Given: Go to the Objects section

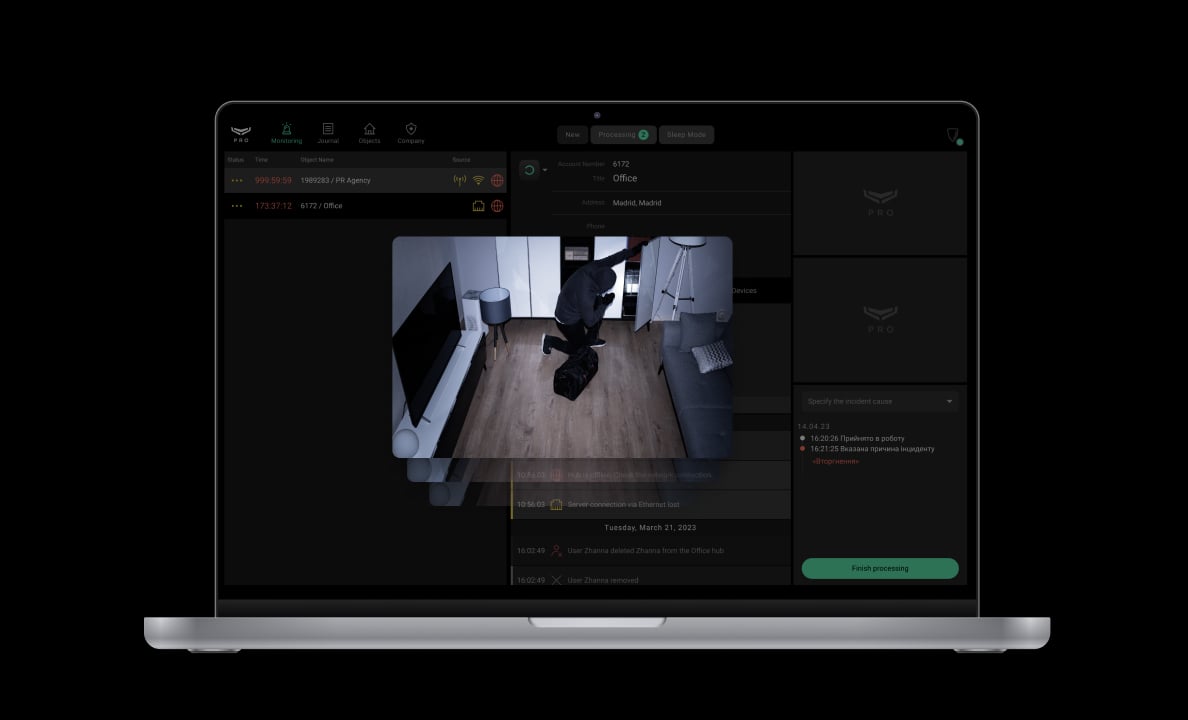Looking at the screenshot, I should pyautogui.click(x=369, y=133).
